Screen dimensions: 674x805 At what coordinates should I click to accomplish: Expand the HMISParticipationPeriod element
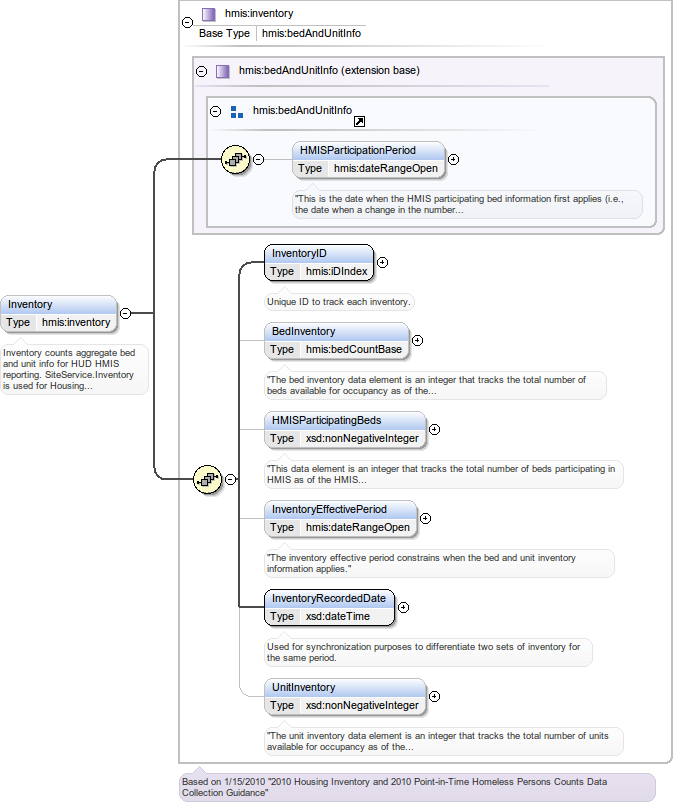pyautogui.click(x=453, y=159)
